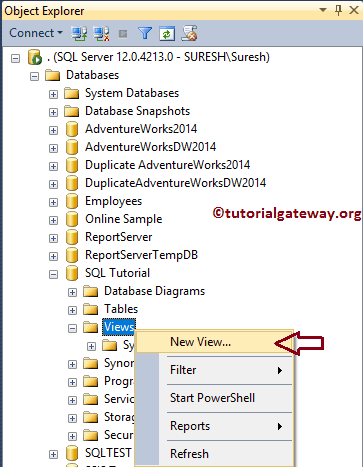Expand the Duplicate AdventureWorks2014 database

click(x=53, y=167)
